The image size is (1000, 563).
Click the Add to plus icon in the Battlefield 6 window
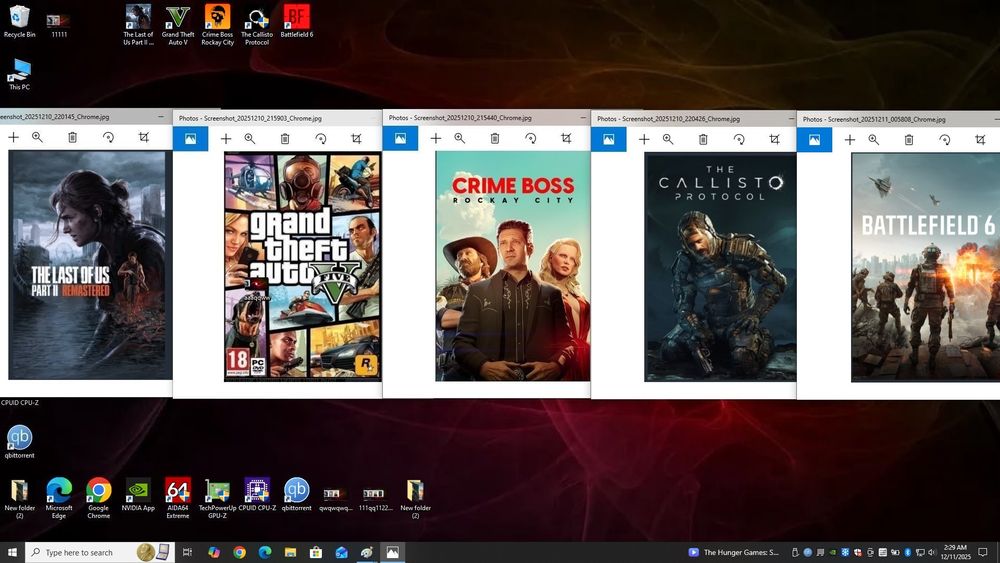850,140
